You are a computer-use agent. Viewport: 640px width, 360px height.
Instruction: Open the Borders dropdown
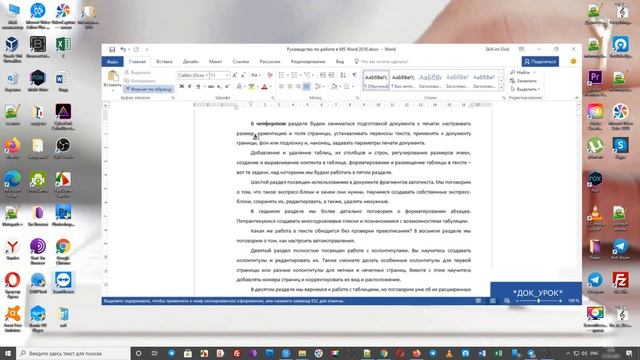[352, 87]
